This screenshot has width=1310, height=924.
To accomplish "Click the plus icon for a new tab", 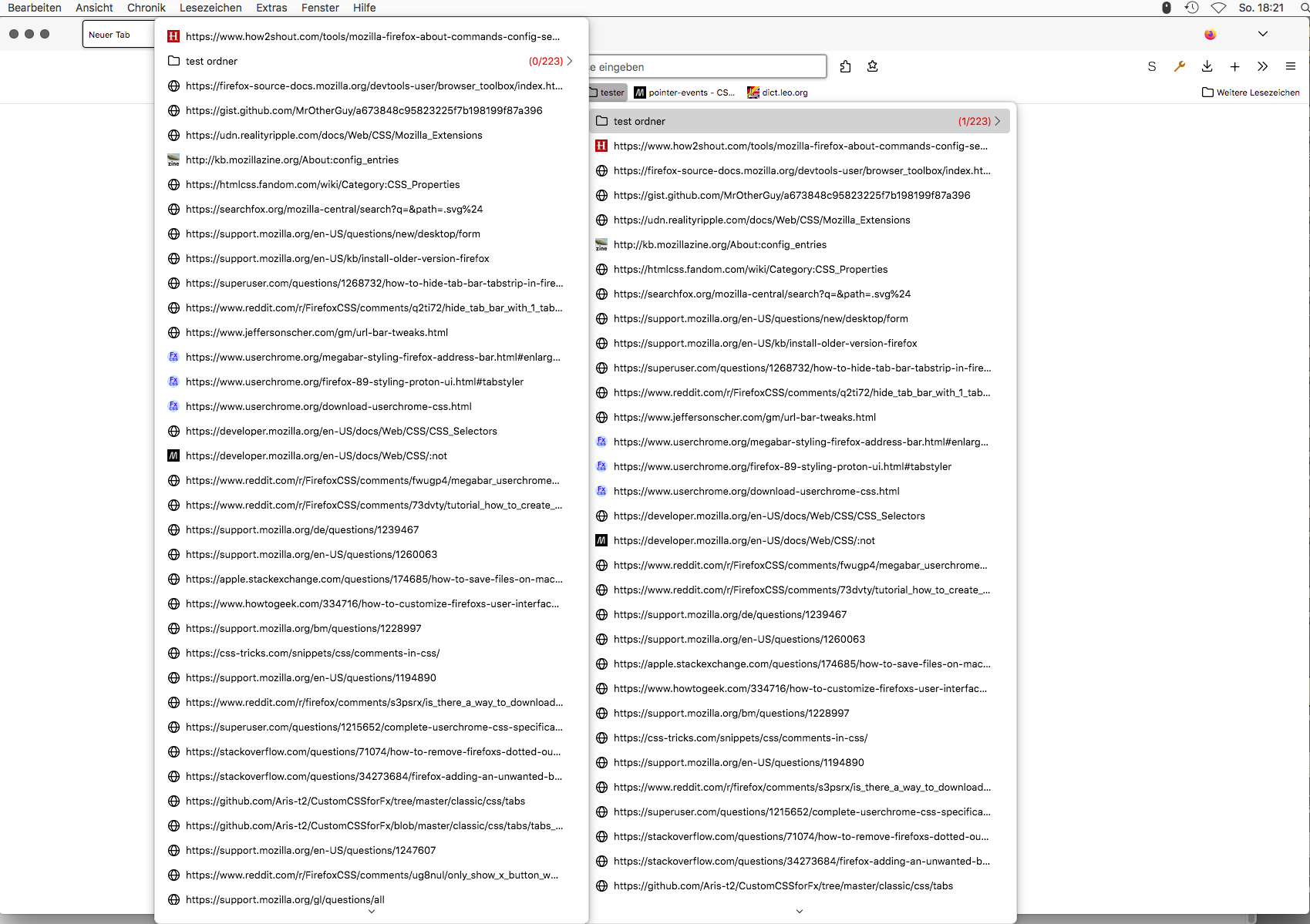I will click(1235, 66).
